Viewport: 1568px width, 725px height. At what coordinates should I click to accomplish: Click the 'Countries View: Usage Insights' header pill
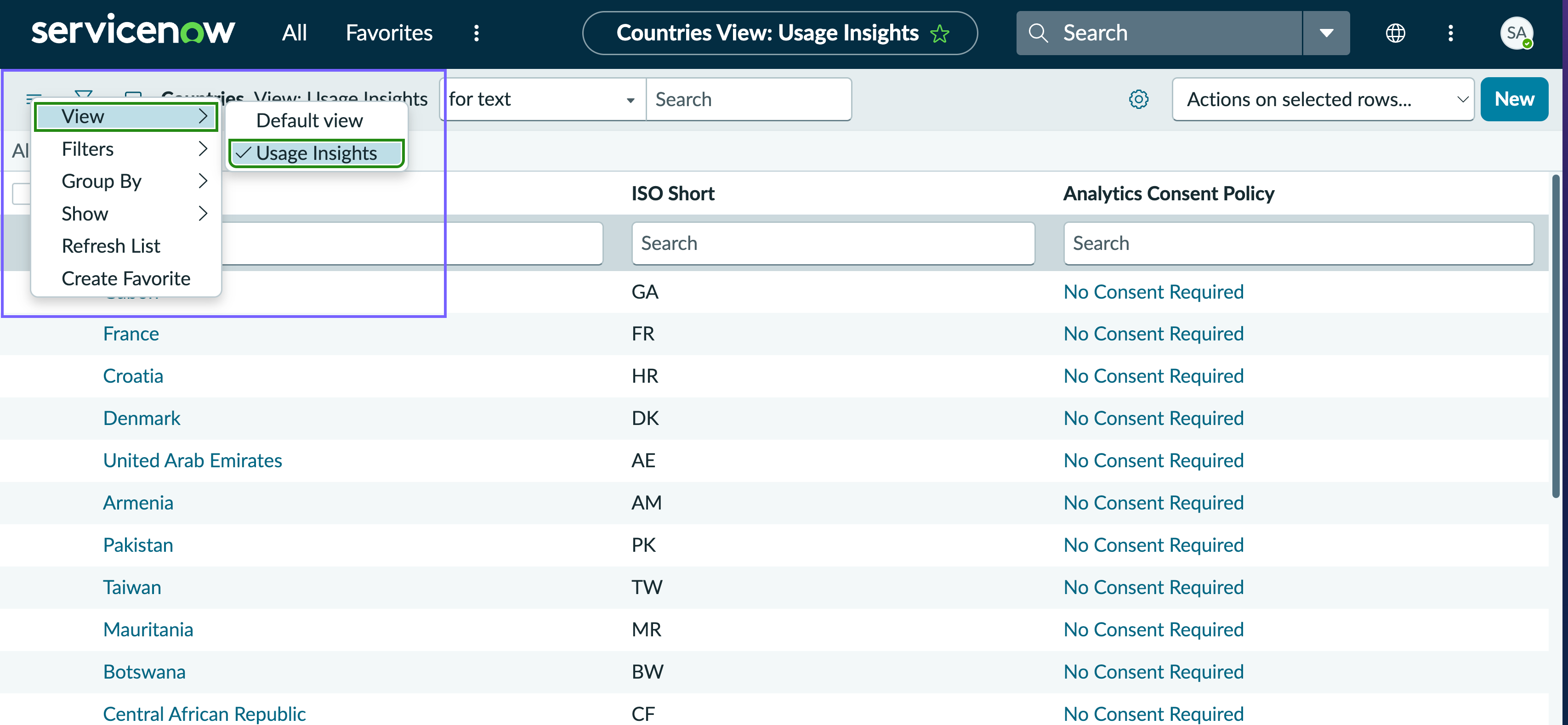pos(780,33)
